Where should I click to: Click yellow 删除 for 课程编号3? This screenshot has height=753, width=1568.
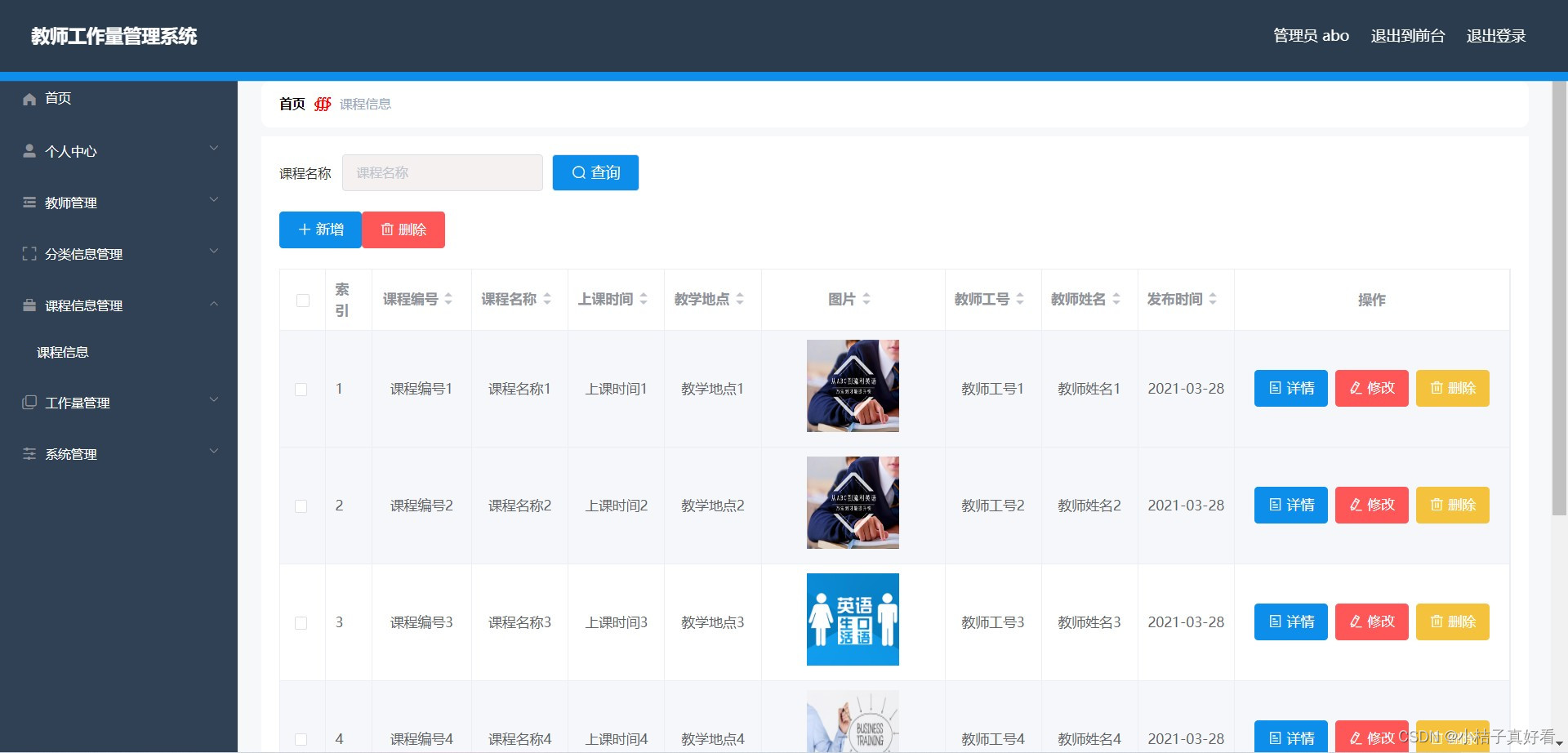point(1452,622)
